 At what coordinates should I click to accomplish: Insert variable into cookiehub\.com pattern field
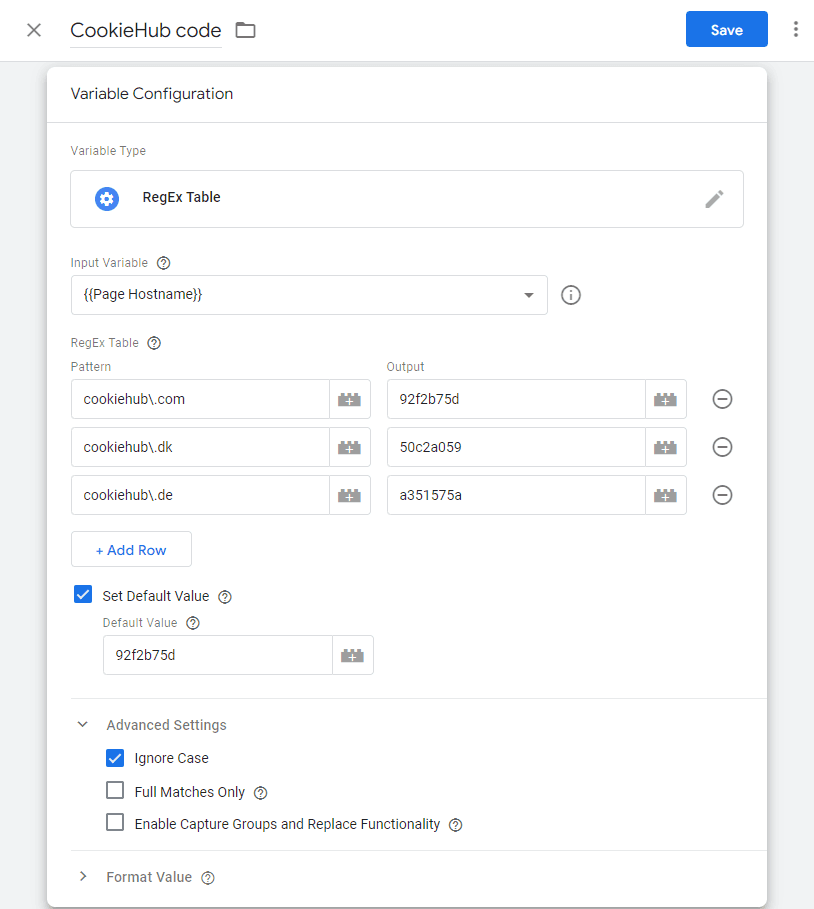click(x=349, y=399)
